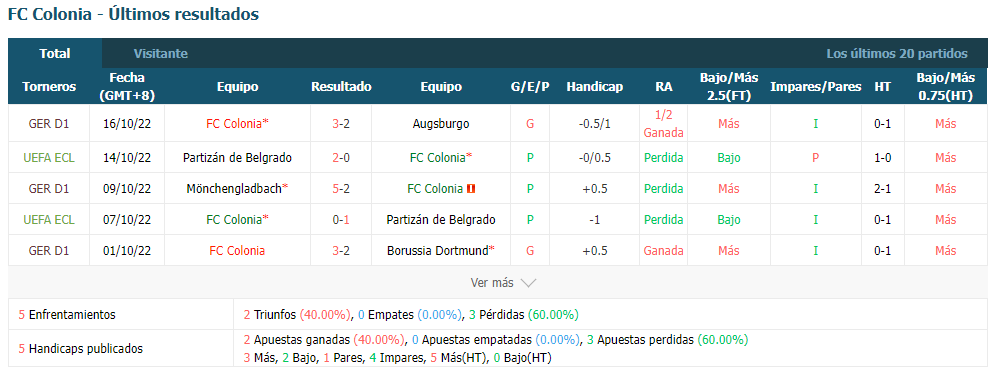Click the 0-1 result on 07/10/22
The height and width of the screenshot is (375, 998).
pos(341,220)
